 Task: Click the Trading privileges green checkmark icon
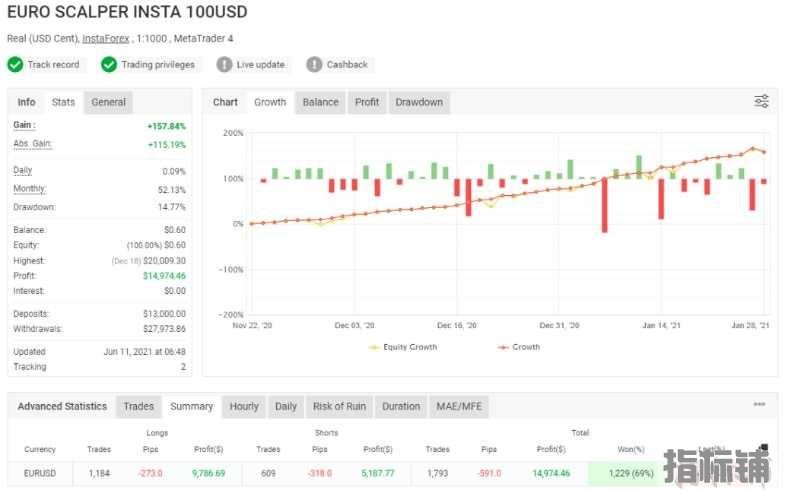(109, 65)
